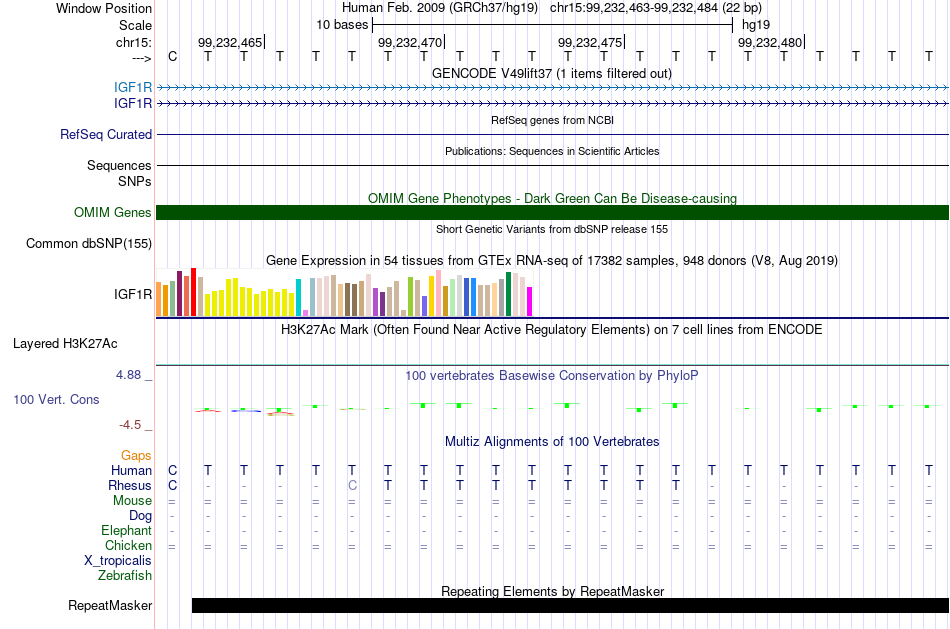Click the 99,232,470 position marker on the ruler
Image resolution: width=950 pixels, height=629 pixels.
pos(410,42)
